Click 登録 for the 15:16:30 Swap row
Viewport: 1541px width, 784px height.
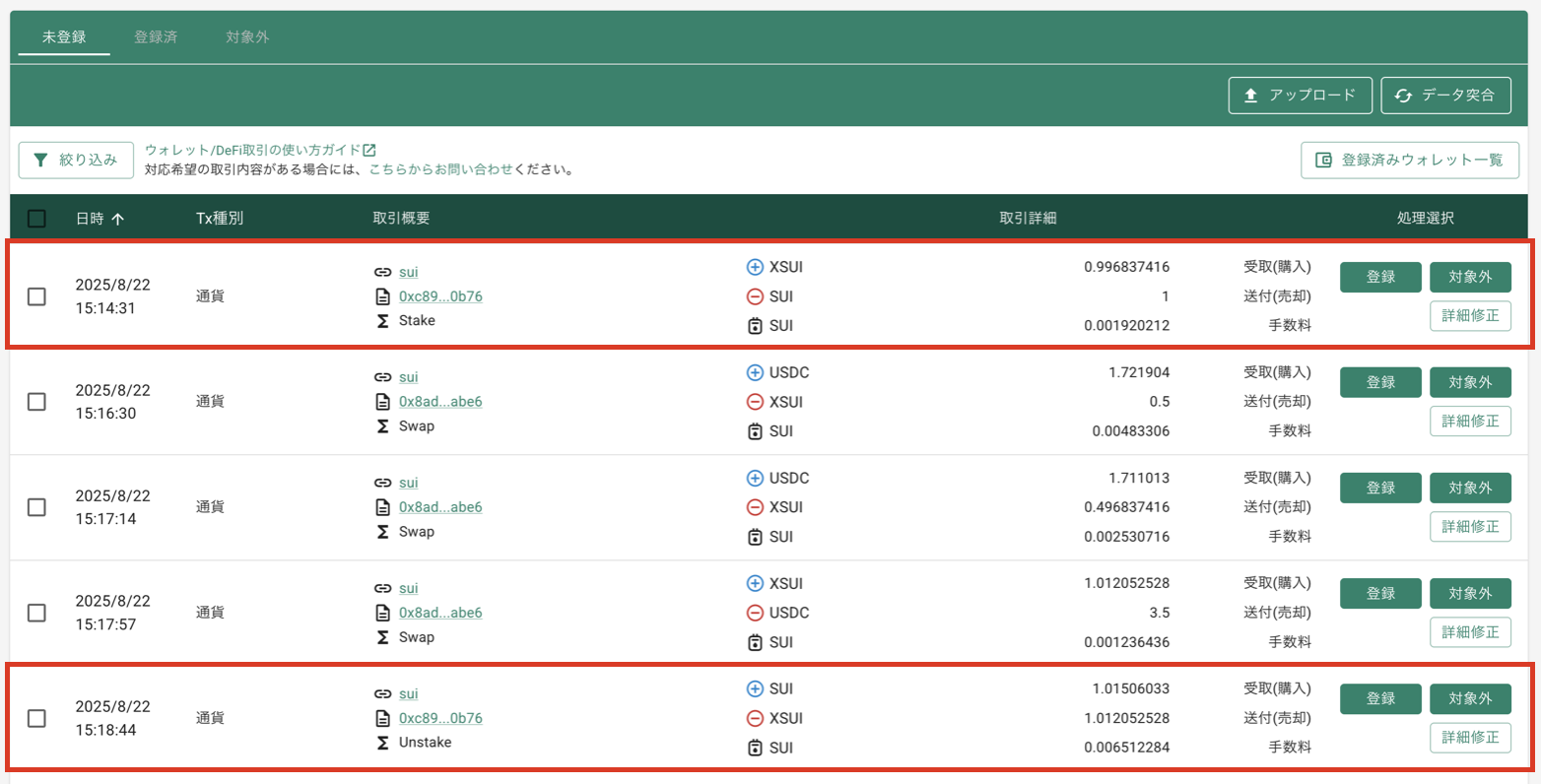[x=1380, y=382]
